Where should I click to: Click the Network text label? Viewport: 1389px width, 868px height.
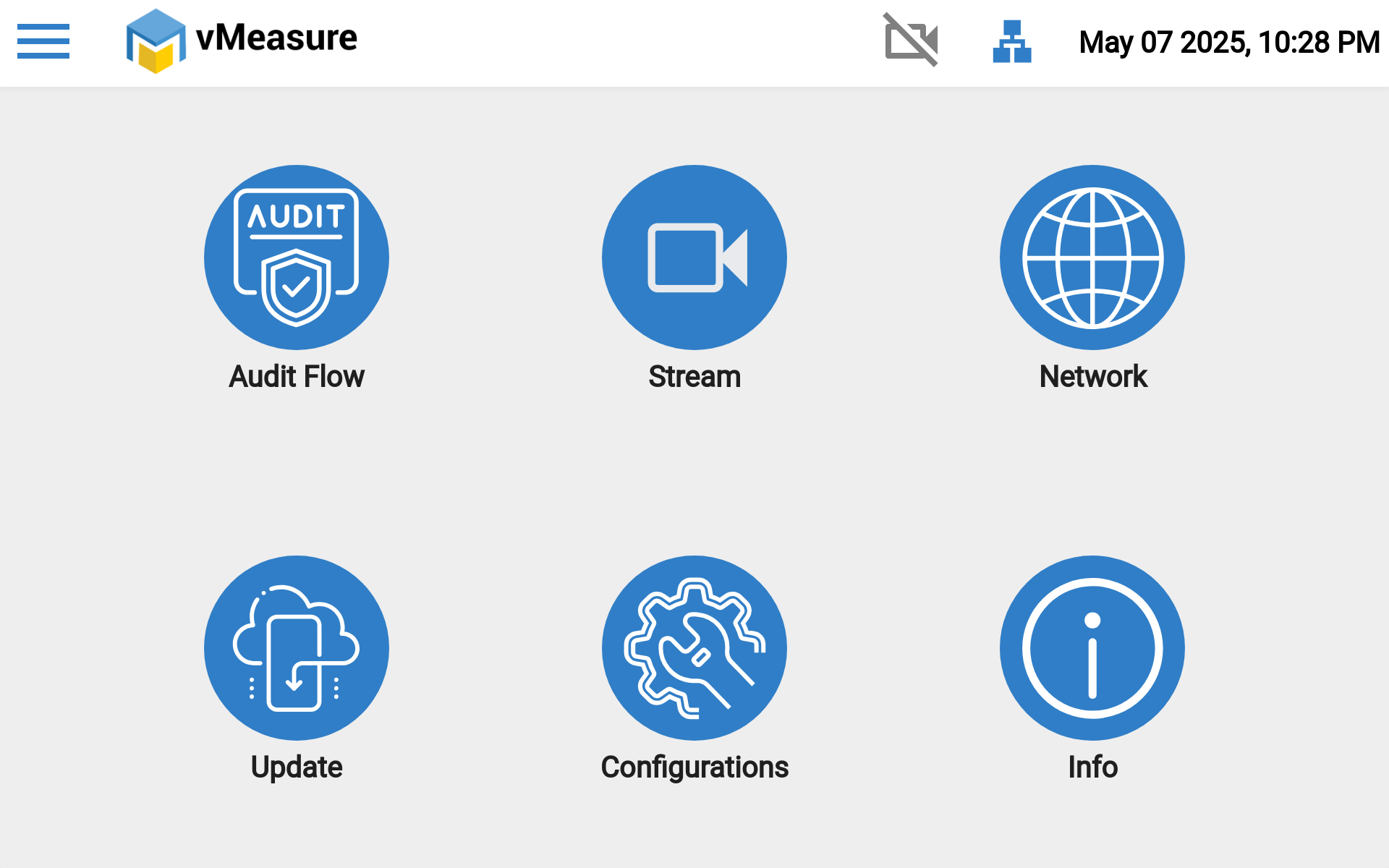[x=1093, y=377]
